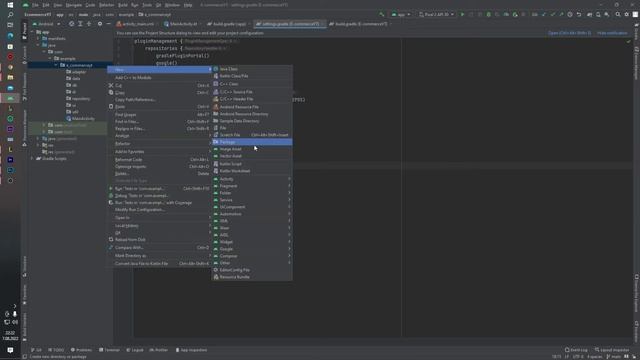Viewport: 640px width, 360px height.
Task: Open the Event Log in the status bar
Action: click(576, 350)
